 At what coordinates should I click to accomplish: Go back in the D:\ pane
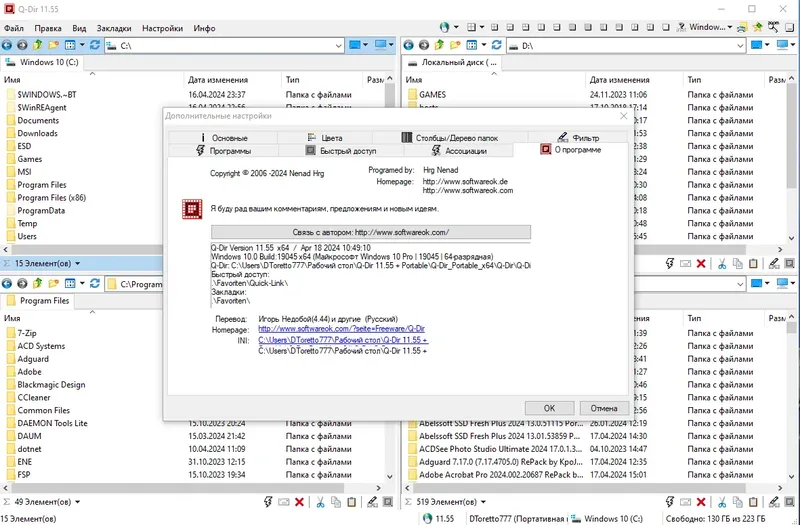(409, 45)
